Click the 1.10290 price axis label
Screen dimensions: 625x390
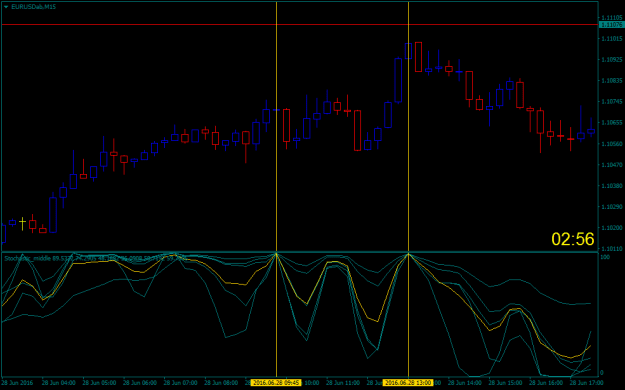(x=612, y=207)
